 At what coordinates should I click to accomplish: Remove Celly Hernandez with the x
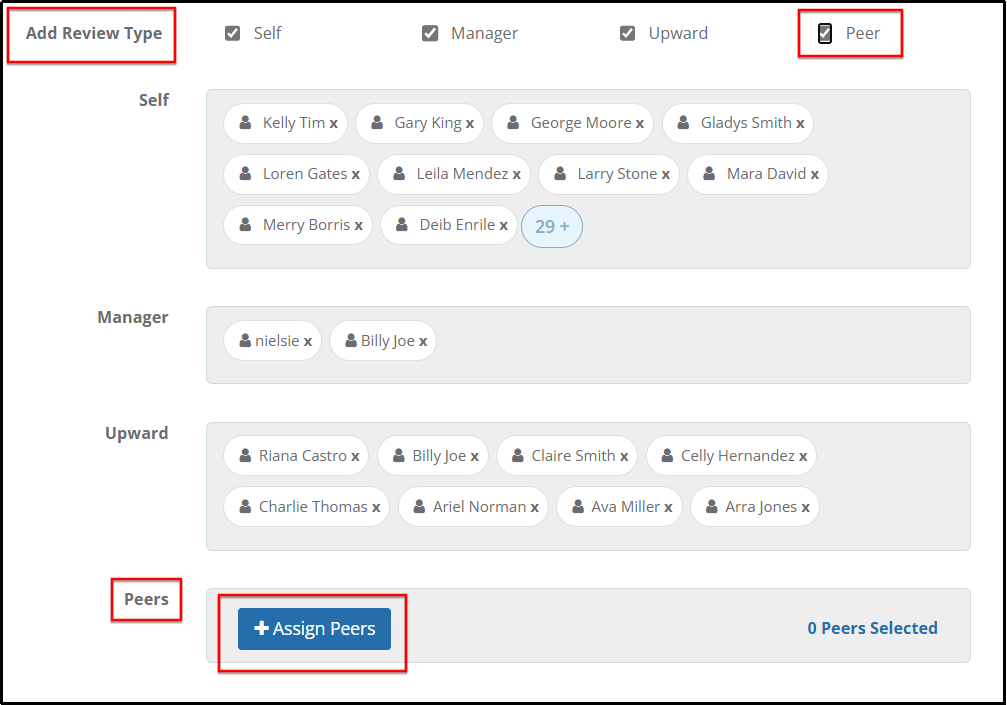click(803, 457)
